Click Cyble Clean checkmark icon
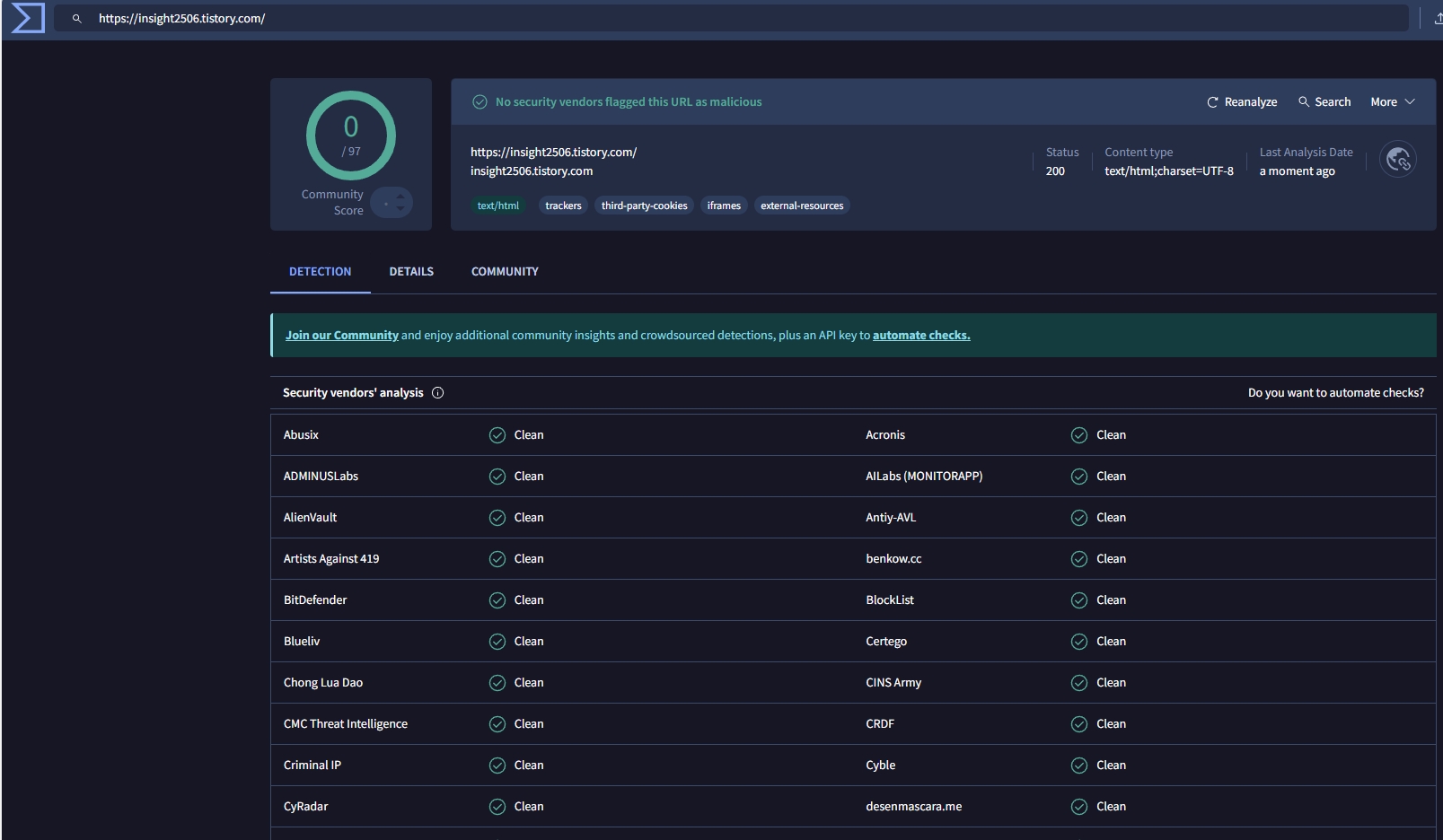Viewport: 1443px width, 840px height. click(1079, 766)
